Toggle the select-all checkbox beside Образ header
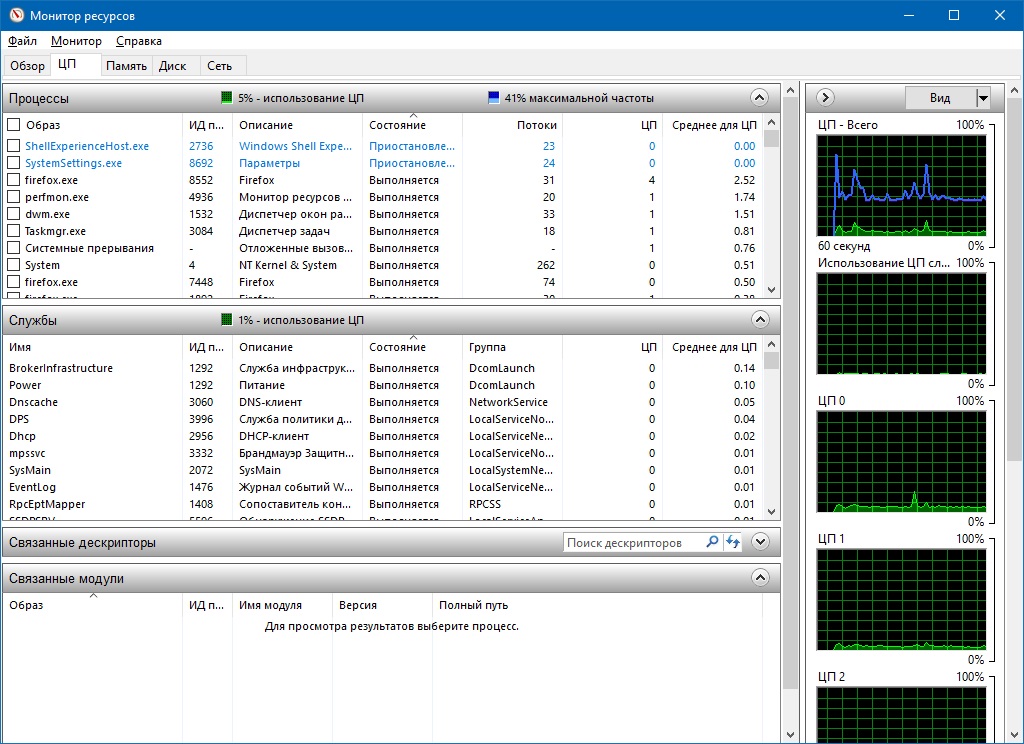Viewport: 1024px width, 744px height. 14,125
